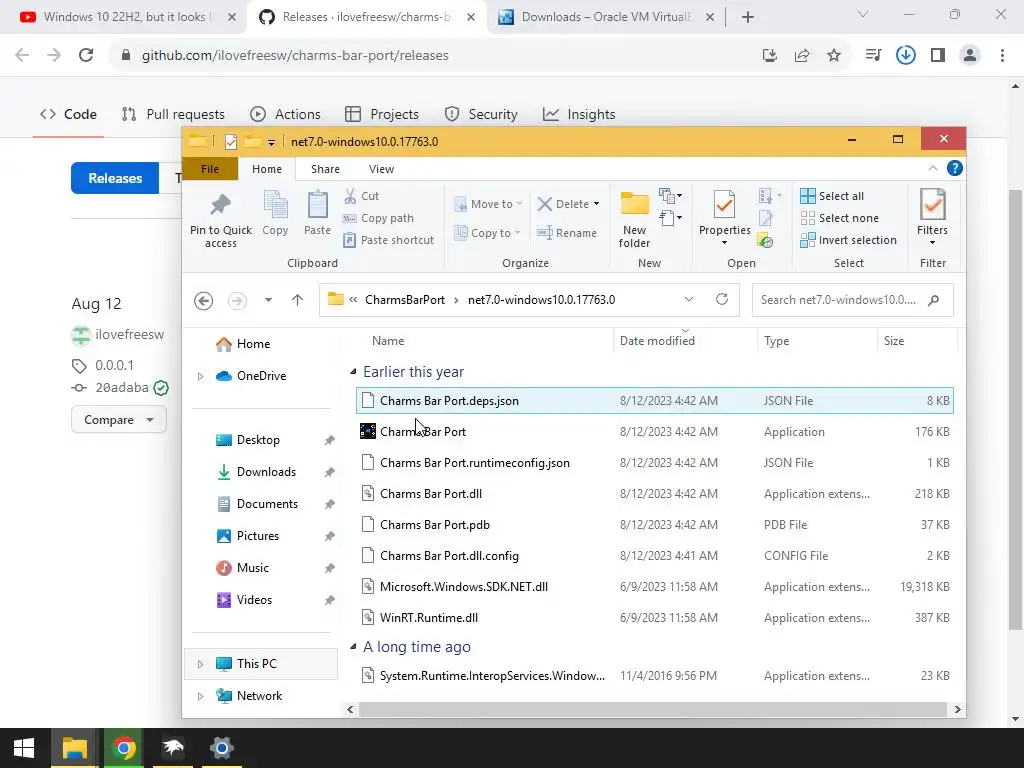Viewport: 1024px width, 768px height.
Task: Click the Copy ribbon icon
Action: tap(275, 205)
